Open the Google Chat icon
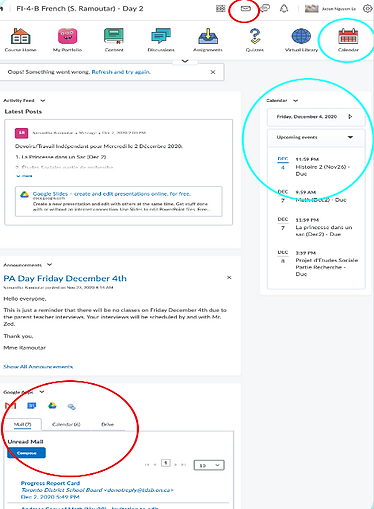The height and width of the screenshot is (509, 374). pyautogui.click(x=72, y=406)
